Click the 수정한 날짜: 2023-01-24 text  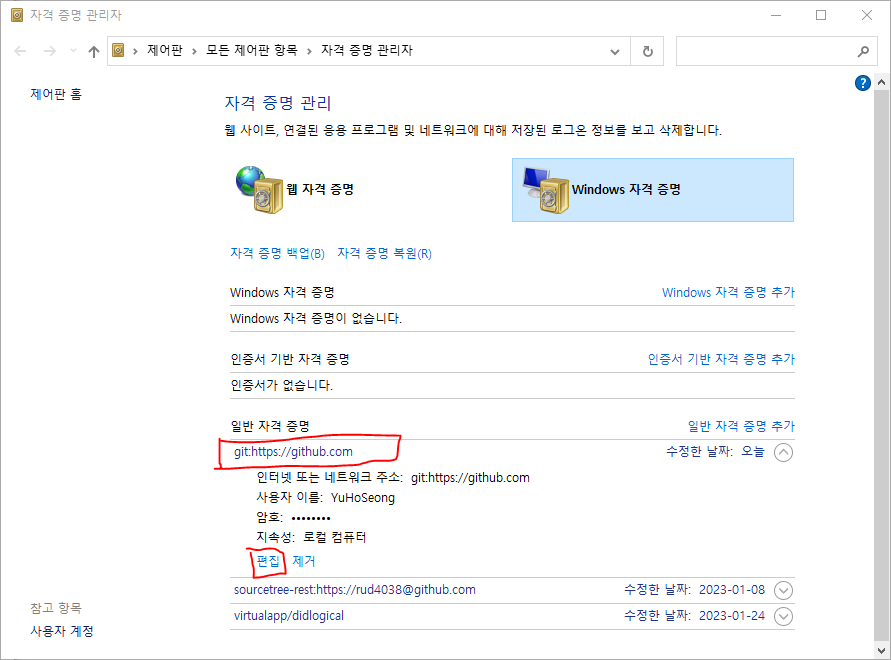694,616
